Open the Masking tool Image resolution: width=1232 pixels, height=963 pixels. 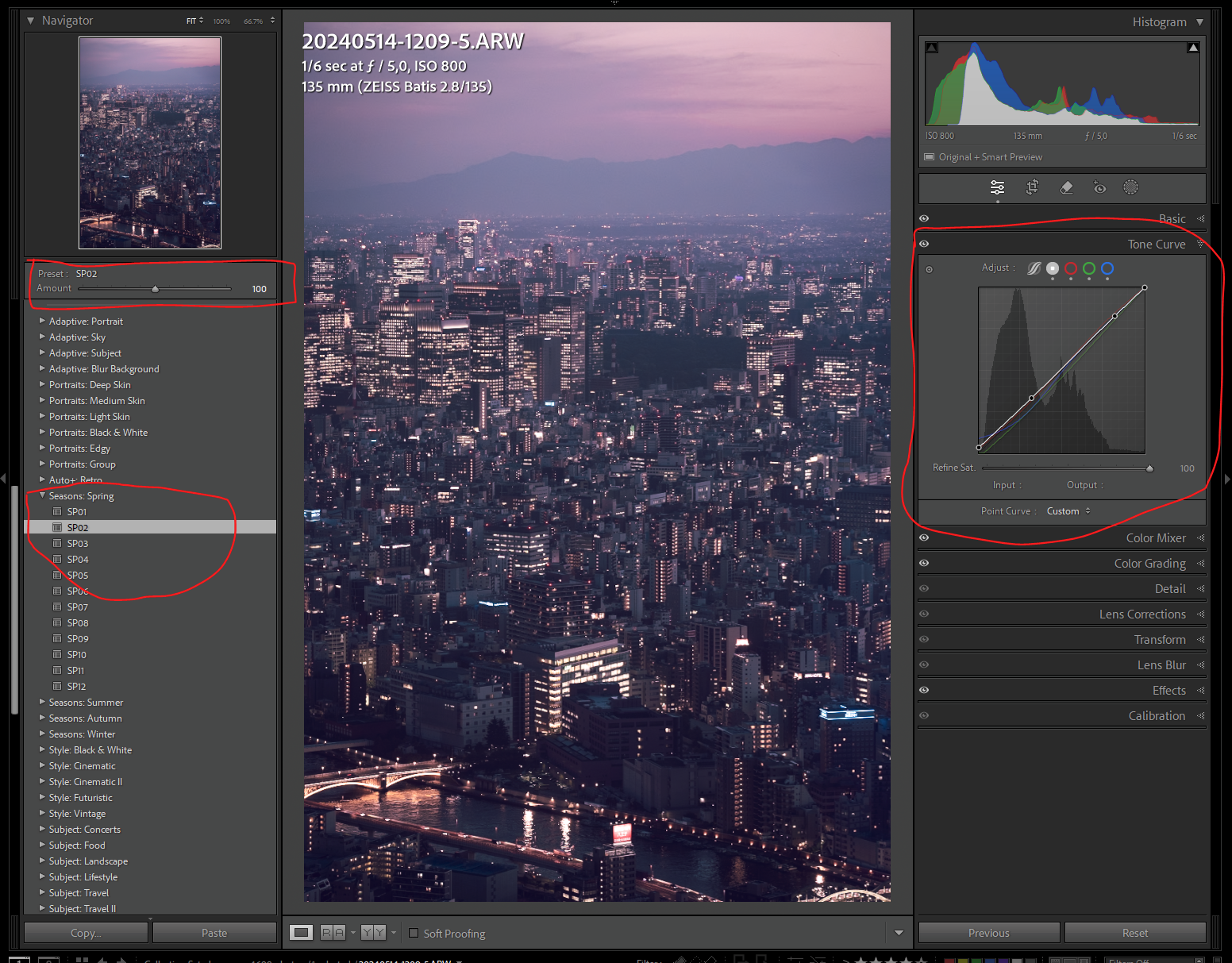click(x=1130, y=187)
